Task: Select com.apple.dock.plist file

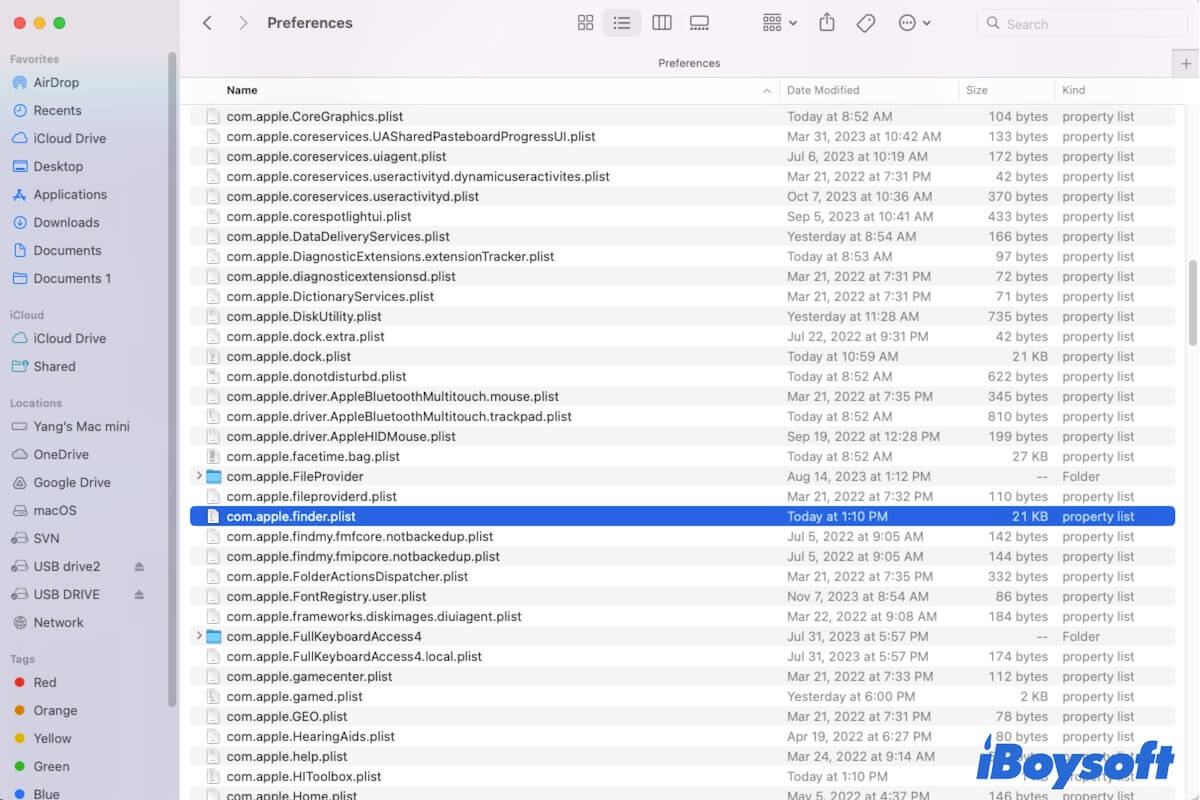Action: pyautogui.click(x=682, y=357)
